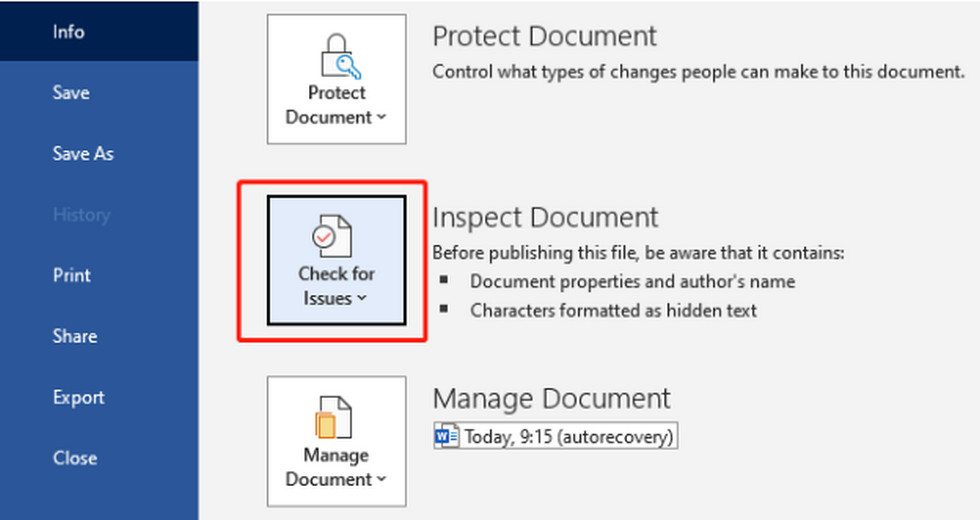Click the Manage Document heading text
This screenshot has height=520, width=980.
point(551,398)
